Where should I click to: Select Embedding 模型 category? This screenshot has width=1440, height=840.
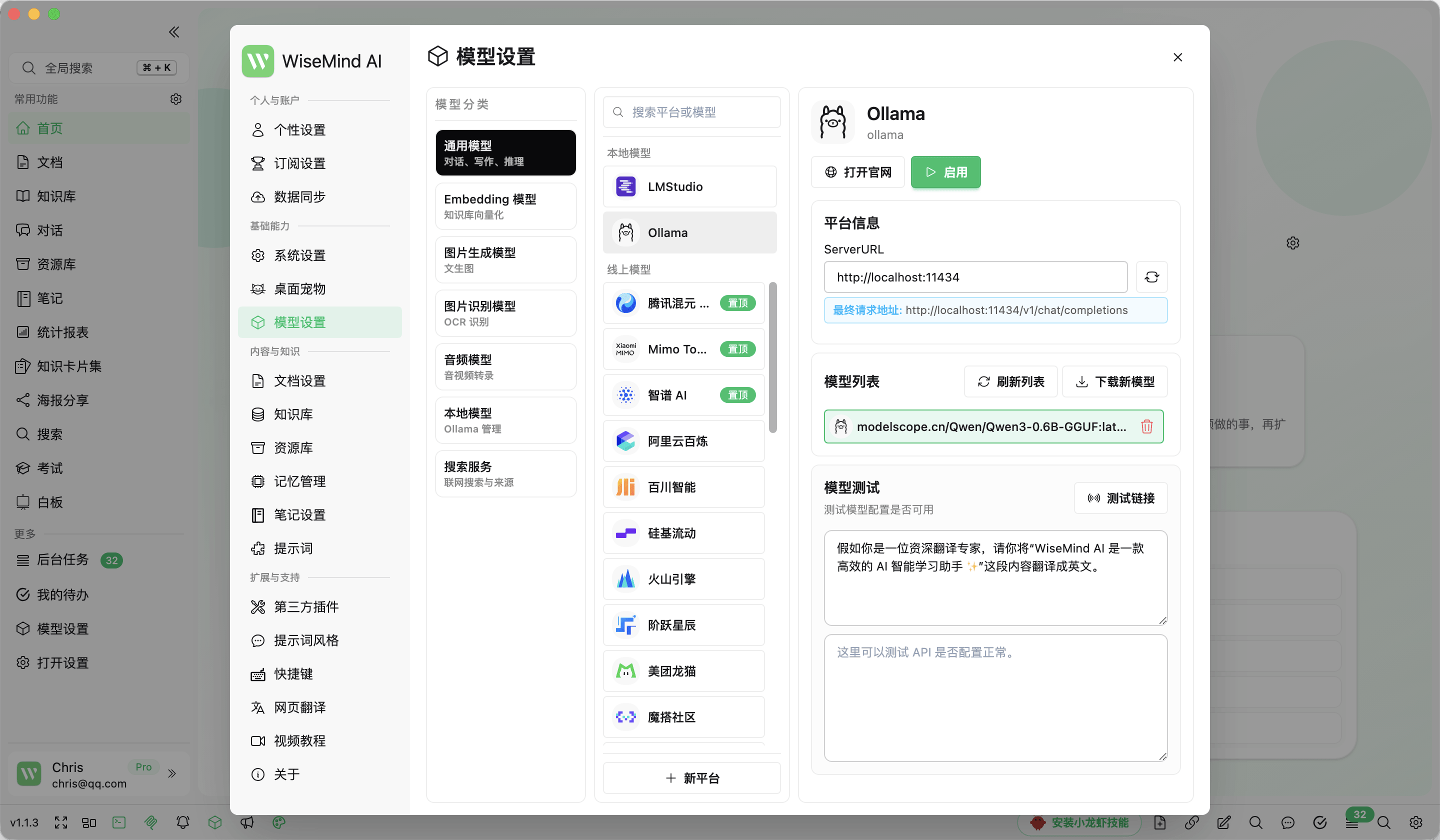tap(505, 206)
